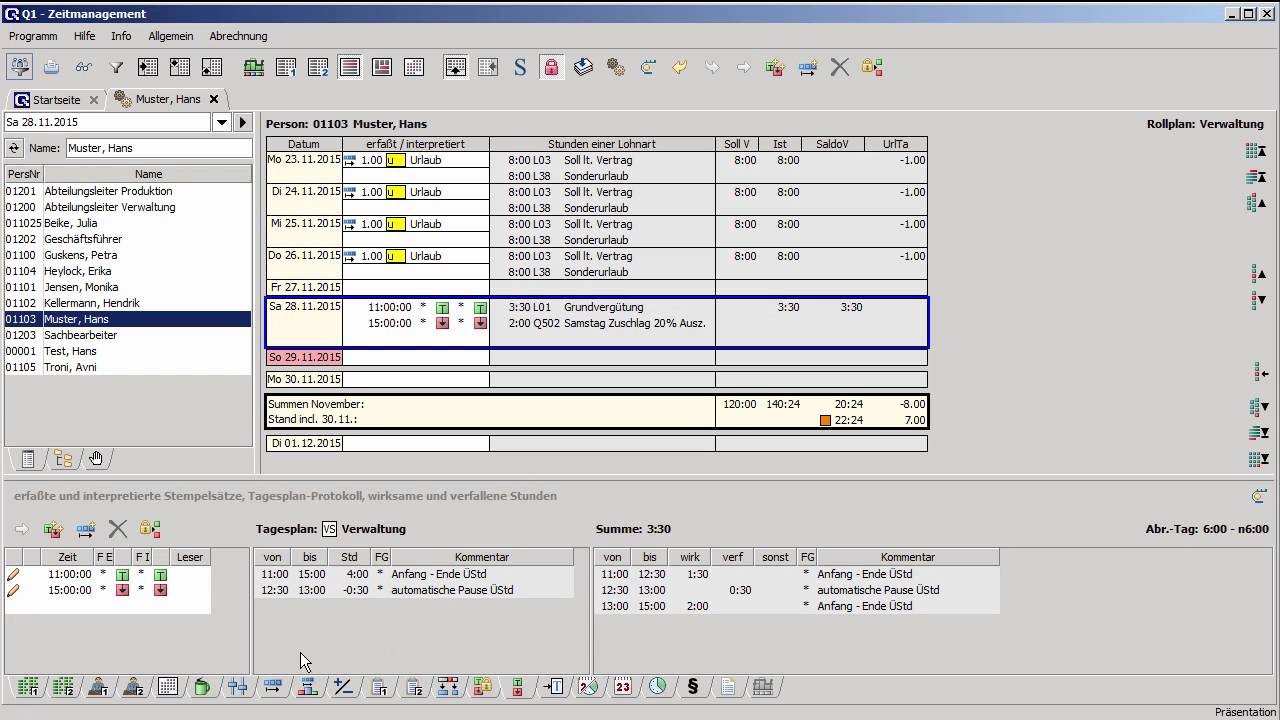The height and width of the screenshot is (720, 1280).
Task: Click the plus/minus tab icon
Action: [x=343, y=687]
